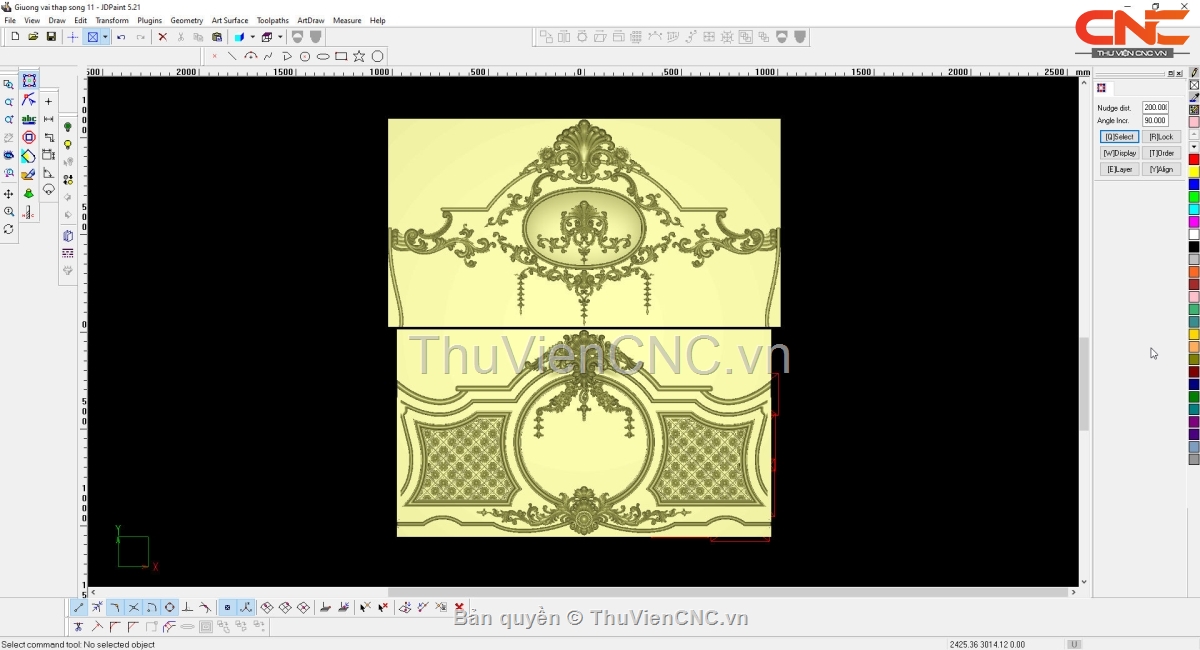Click the [E]Layer button
Viewport: 1200px width, 650px height.
[x=1119, y=170]
